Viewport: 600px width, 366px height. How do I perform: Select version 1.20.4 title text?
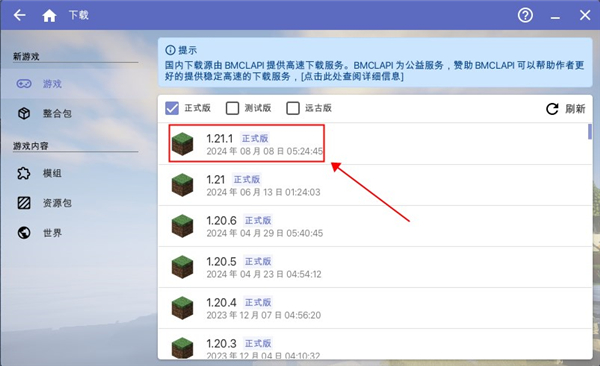(x=221, y=302)
